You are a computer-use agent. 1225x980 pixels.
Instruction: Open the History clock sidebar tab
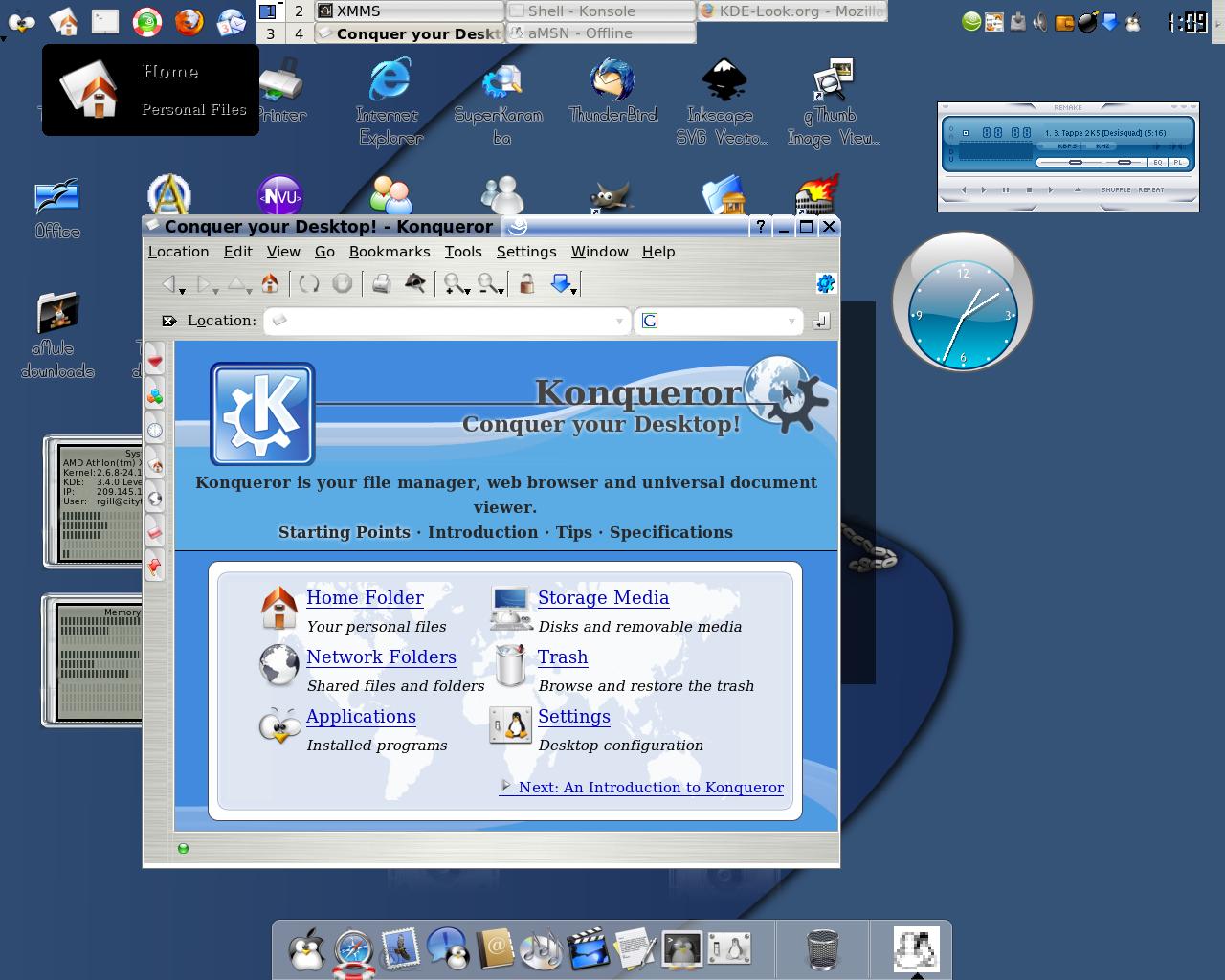(x=155, y=430)
